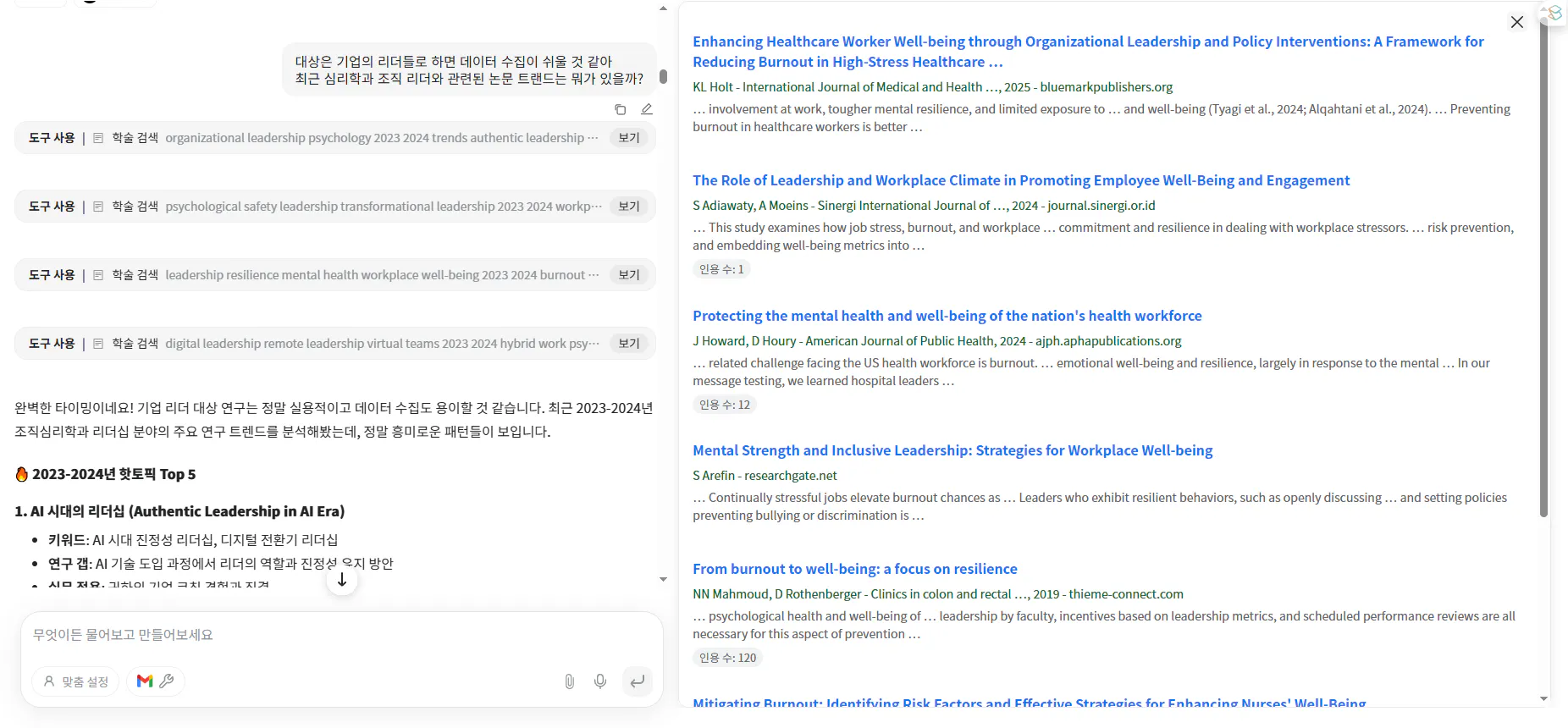Edit the user message with the pencil icon
This screenshot has height=728, width=1568.
pos(647,109)
